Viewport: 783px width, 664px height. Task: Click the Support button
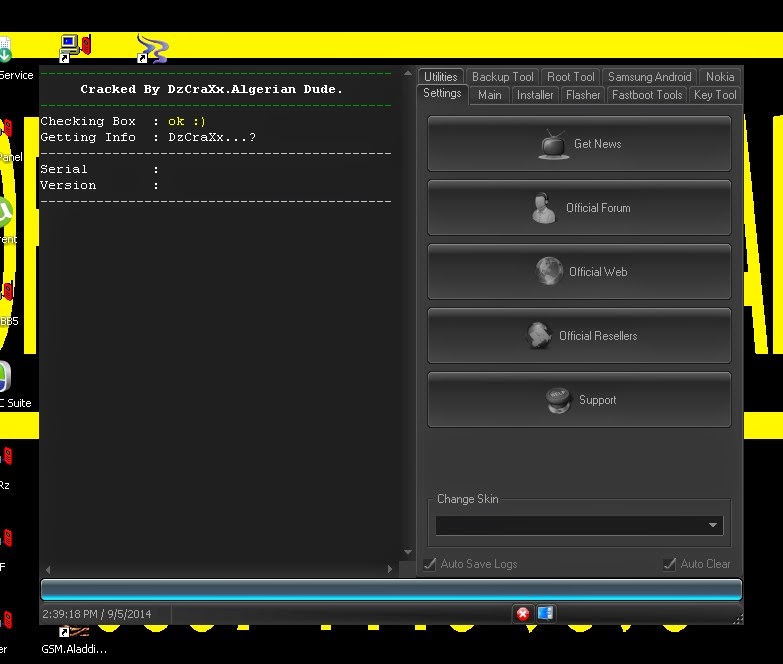579,399
